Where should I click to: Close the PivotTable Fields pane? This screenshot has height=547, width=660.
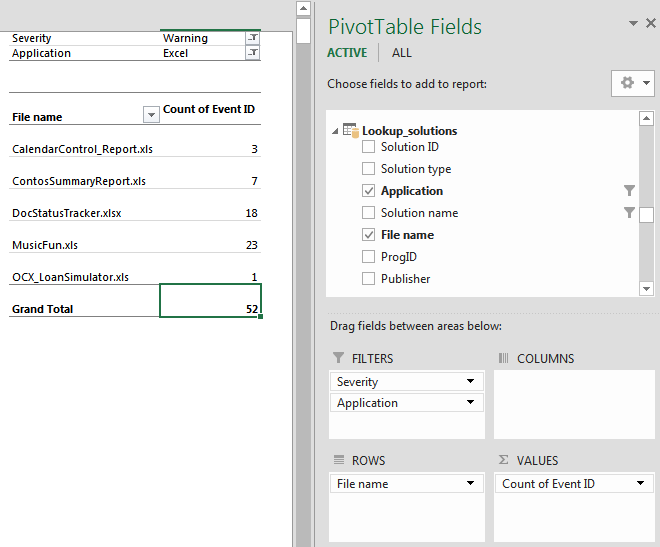(651, 24)
